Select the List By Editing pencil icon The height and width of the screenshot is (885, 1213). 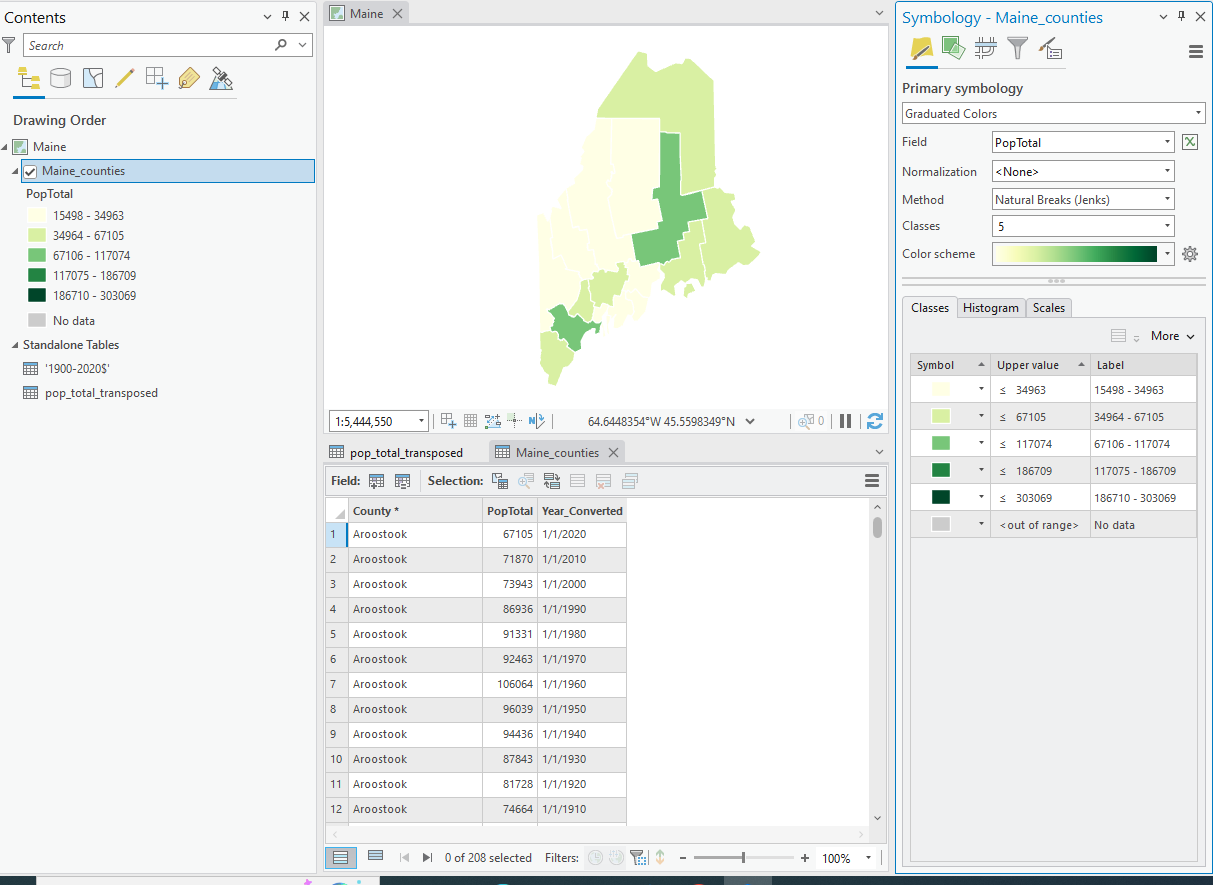pyautogui.click(x=125, y=79)
